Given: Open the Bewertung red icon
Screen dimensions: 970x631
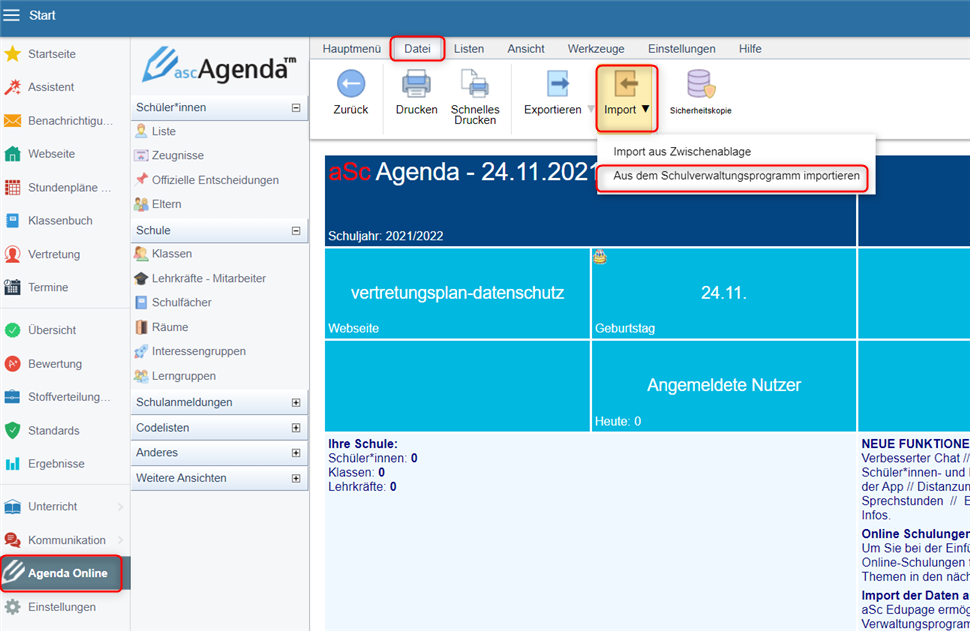Looking at the screenshot, I should point(12,364).
